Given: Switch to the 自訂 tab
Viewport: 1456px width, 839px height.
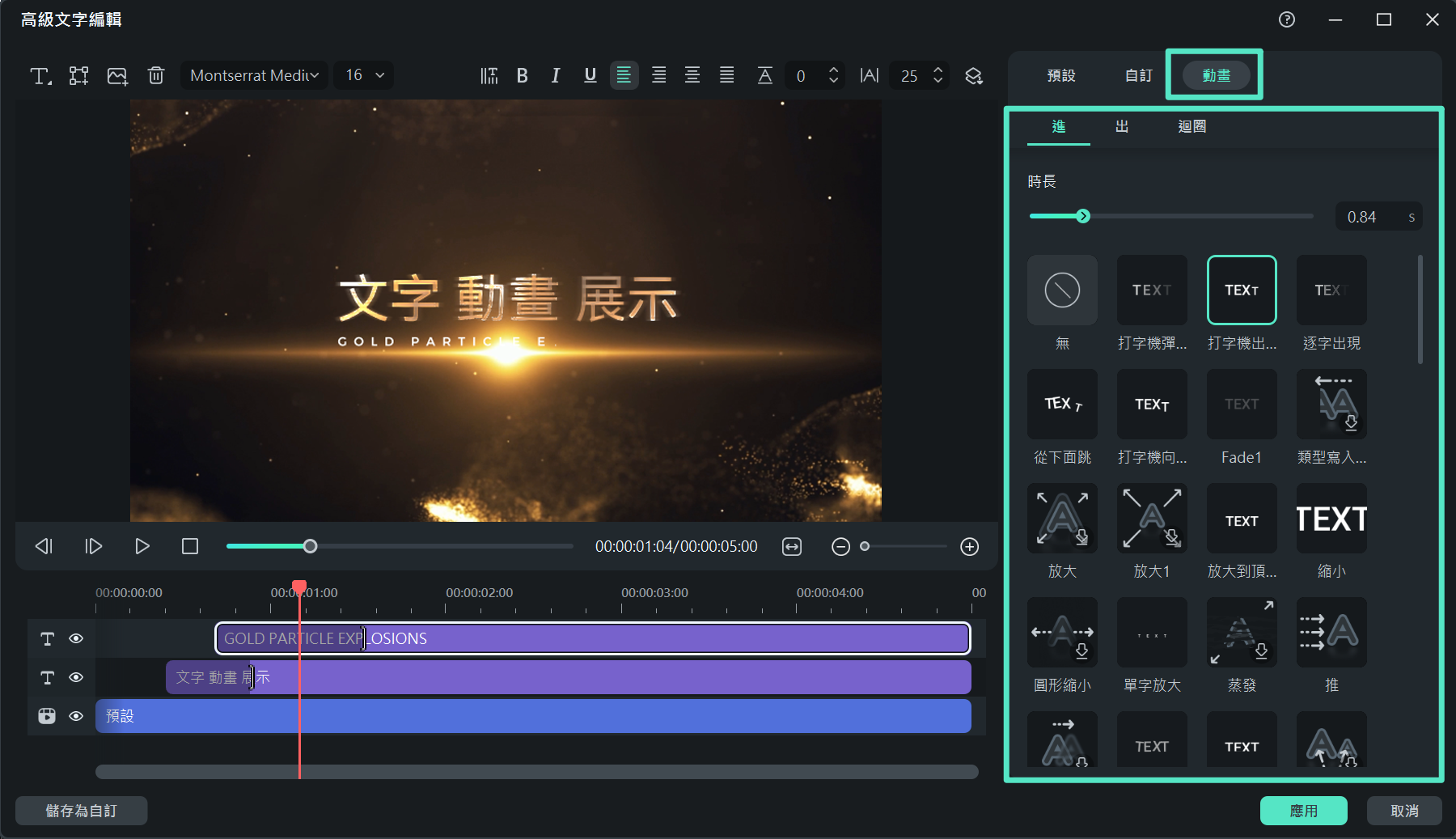Looking at the screenshot, I should click(1139, 75).
